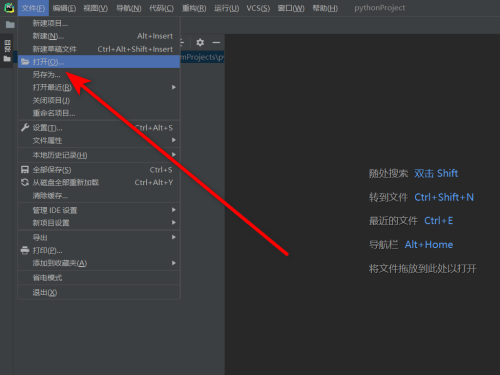Open the 帮助(H) menu
Image resolution: width=500 pixels, height=375 pixels.
click(325, 8)
